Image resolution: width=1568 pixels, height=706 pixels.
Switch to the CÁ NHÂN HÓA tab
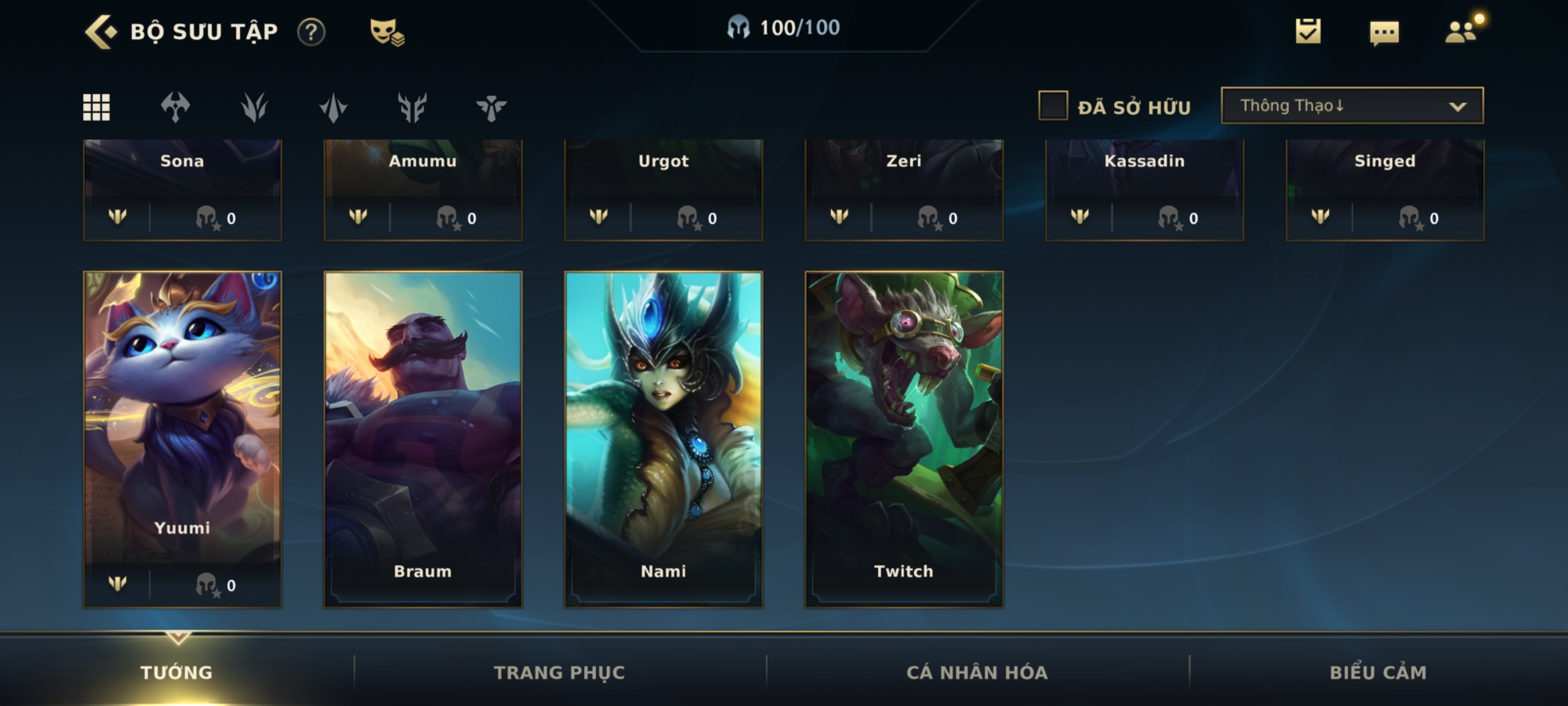pyautogui.click(x=977, y=673)
